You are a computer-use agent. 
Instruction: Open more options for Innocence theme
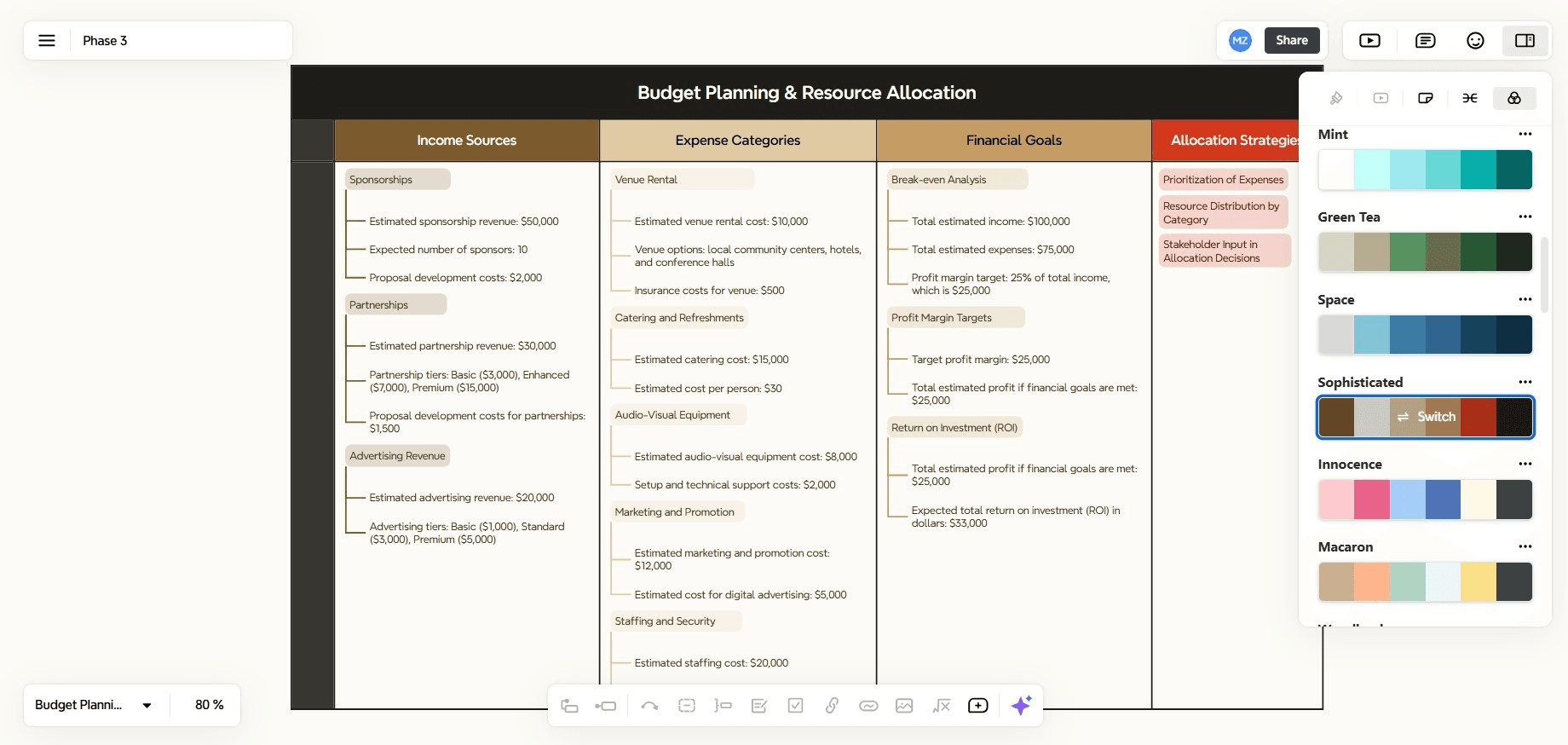(x=1525, y=464)
